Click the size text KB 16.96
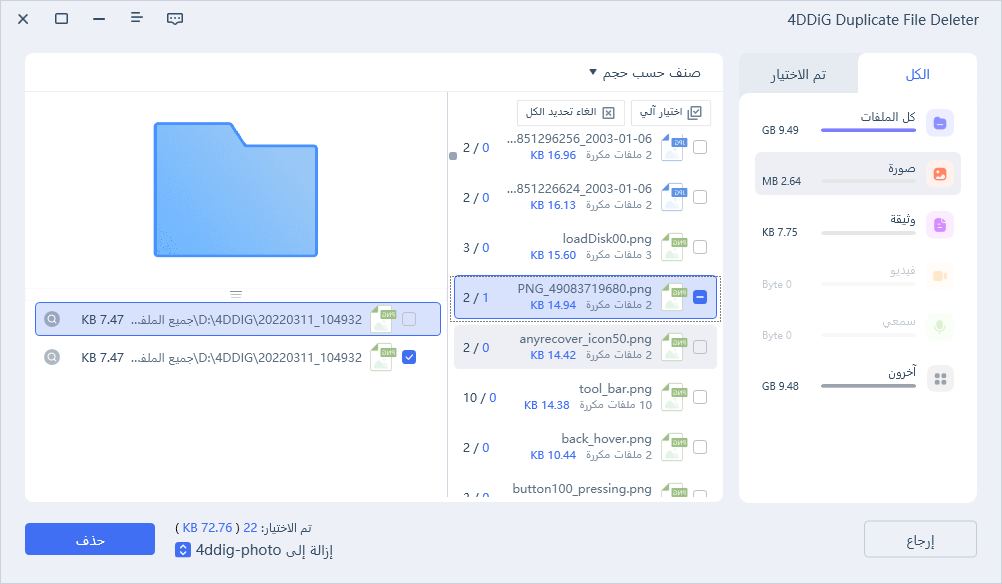 click(x=553, y=155)
